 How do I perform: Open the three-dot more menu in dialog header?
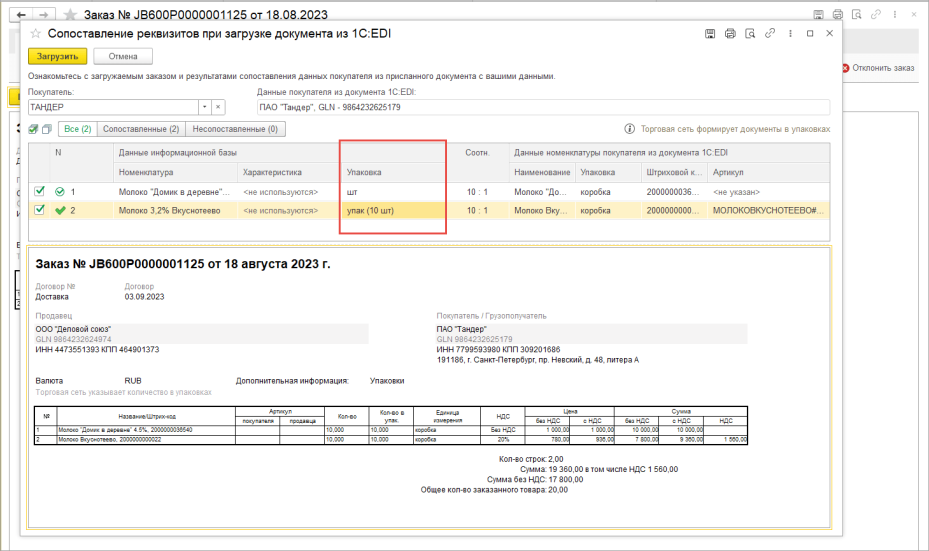click(790, 34)
